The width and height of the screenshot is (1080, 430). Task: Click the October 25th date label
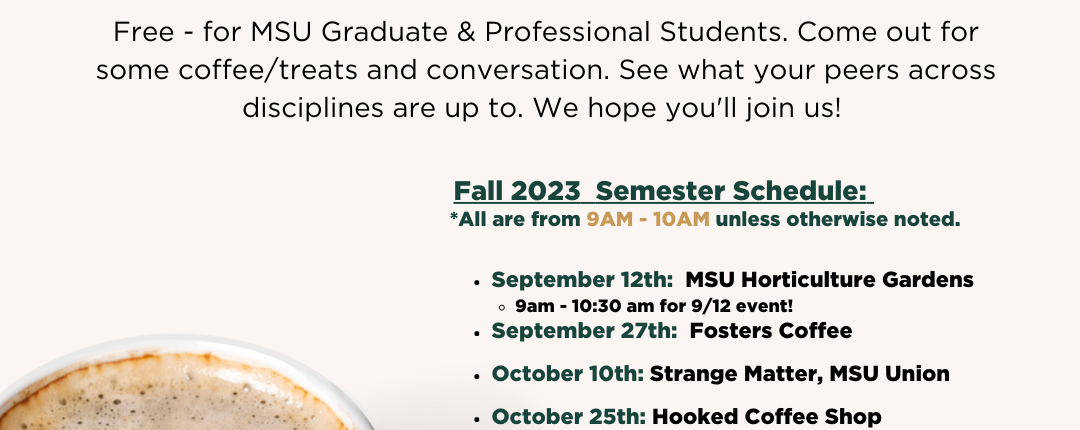569,417
